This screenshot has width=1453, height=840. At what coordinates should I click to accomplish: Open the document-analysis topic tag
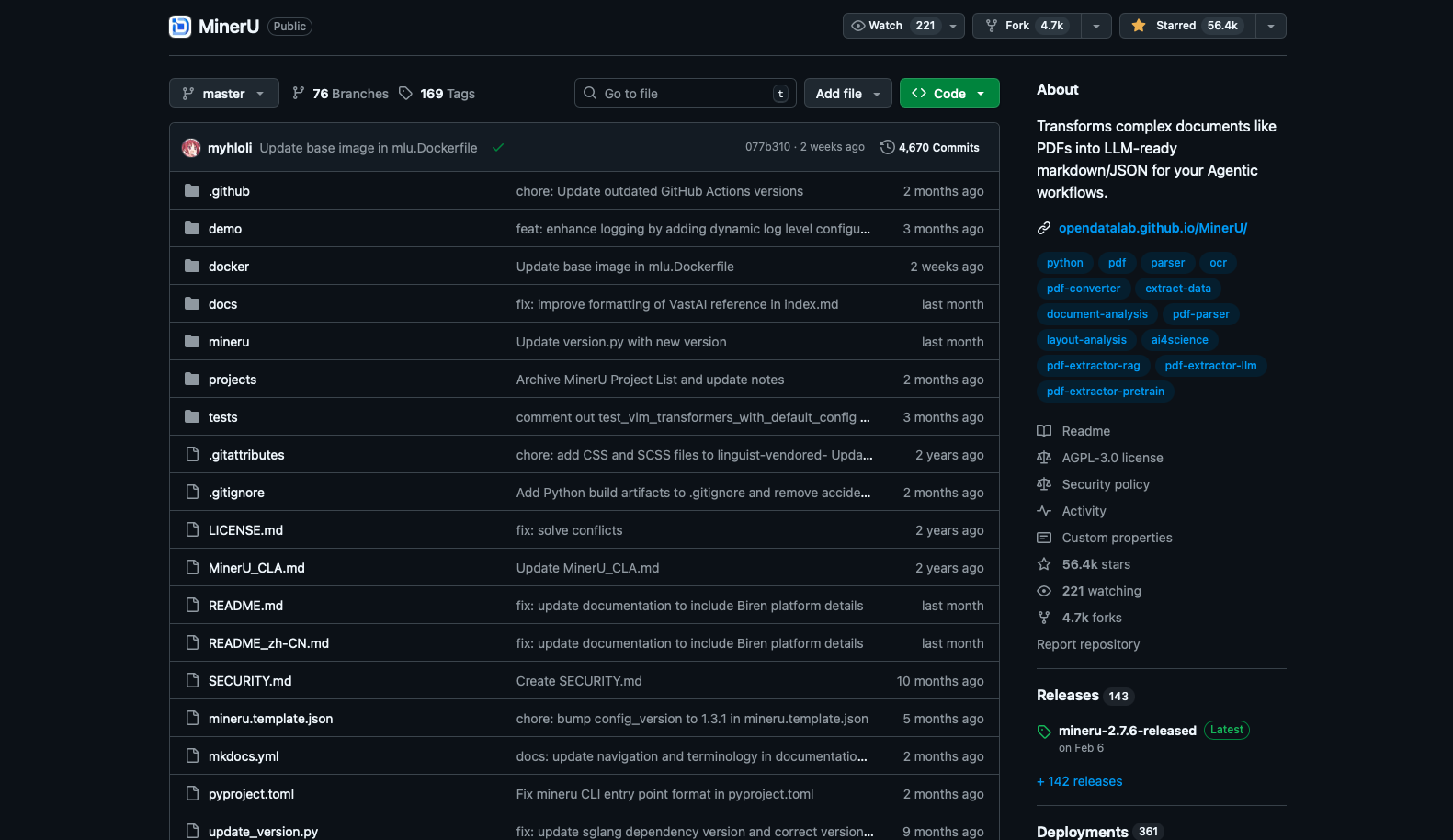tap(1097, 314)
